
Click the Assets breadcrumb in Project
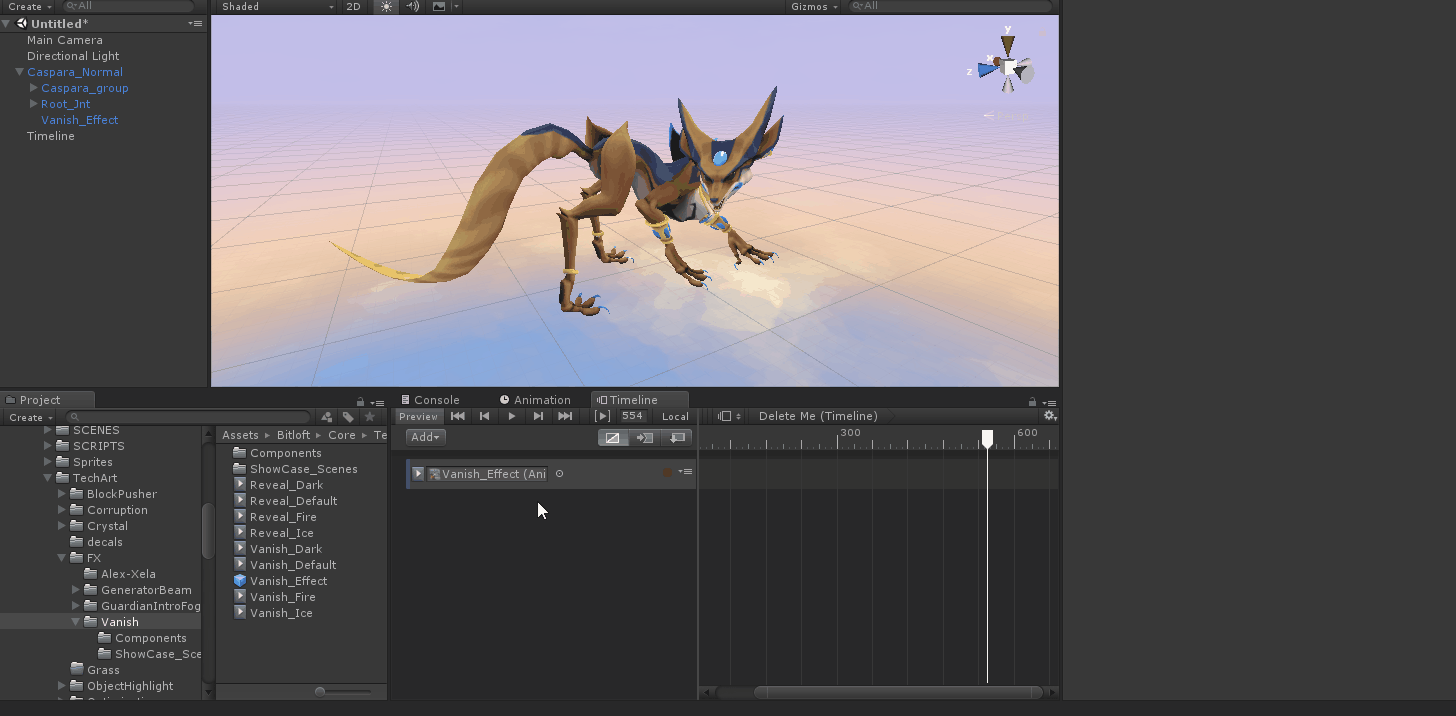click(x=240, y=435)
